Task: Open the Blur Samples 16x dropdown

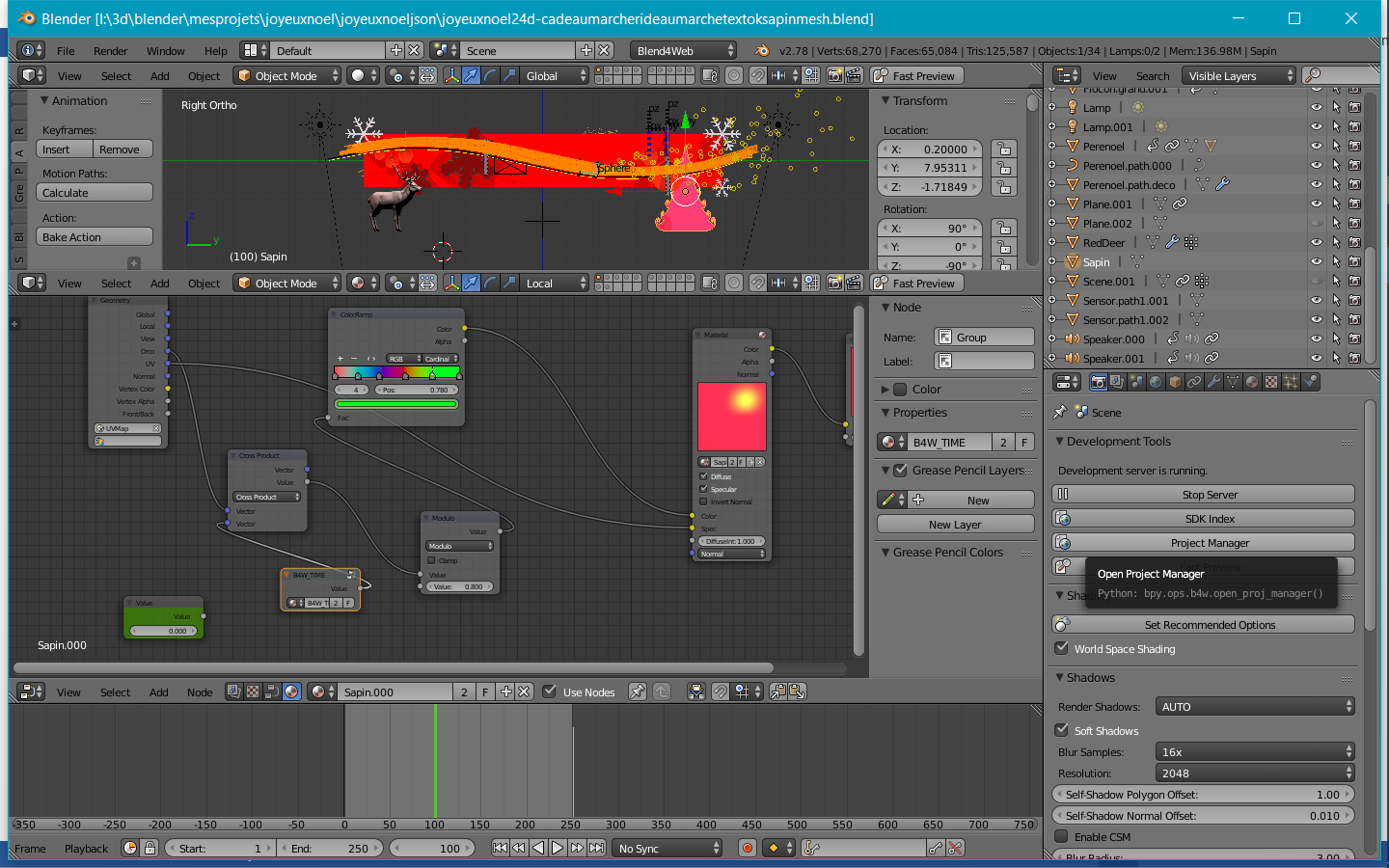Action: pos(1255,751)
